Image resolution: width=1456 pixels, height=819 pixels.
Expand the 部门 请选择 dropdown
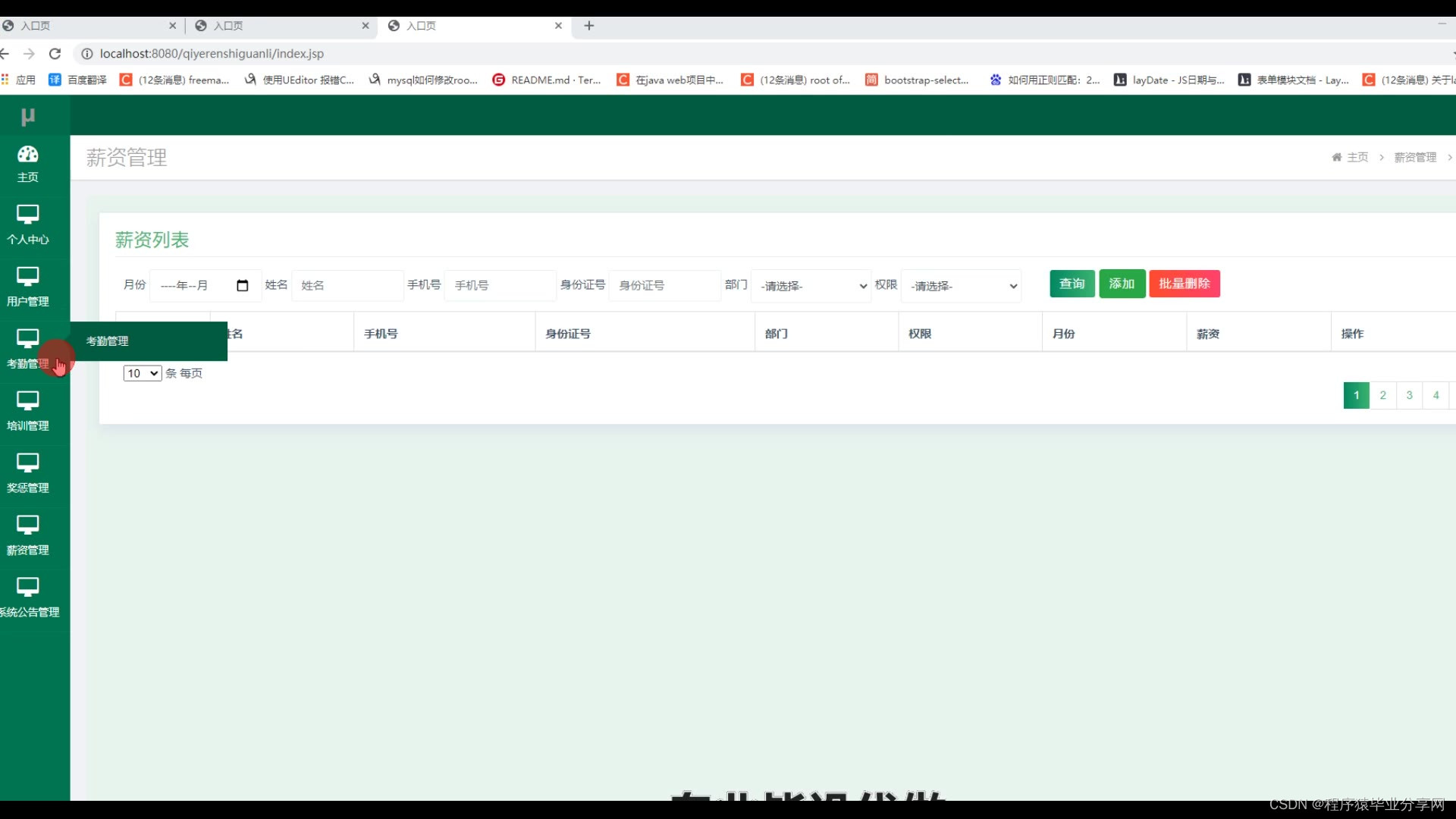click(811, 286)
